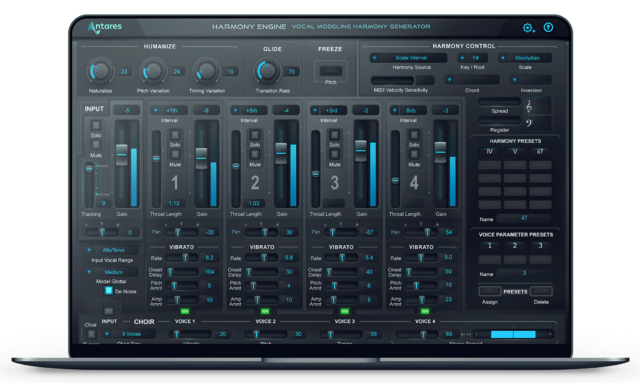Viewport: 640px width, 383px height.
Task: Select the IV harmony preset
Action: [x=489, y=151]
